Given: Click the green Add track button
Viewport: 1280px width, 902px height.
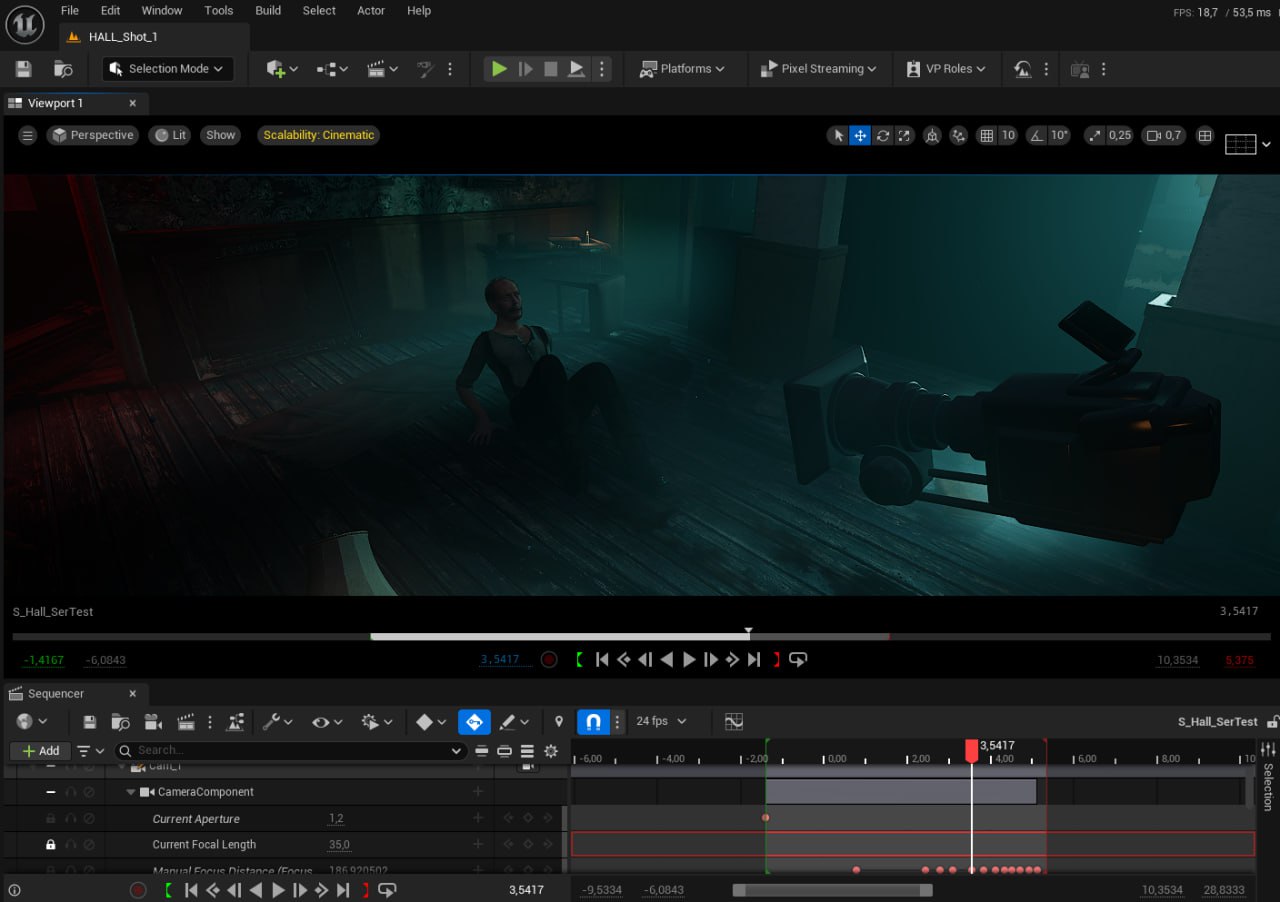Looking at the screenshot, I should click(x=41, y=751).
